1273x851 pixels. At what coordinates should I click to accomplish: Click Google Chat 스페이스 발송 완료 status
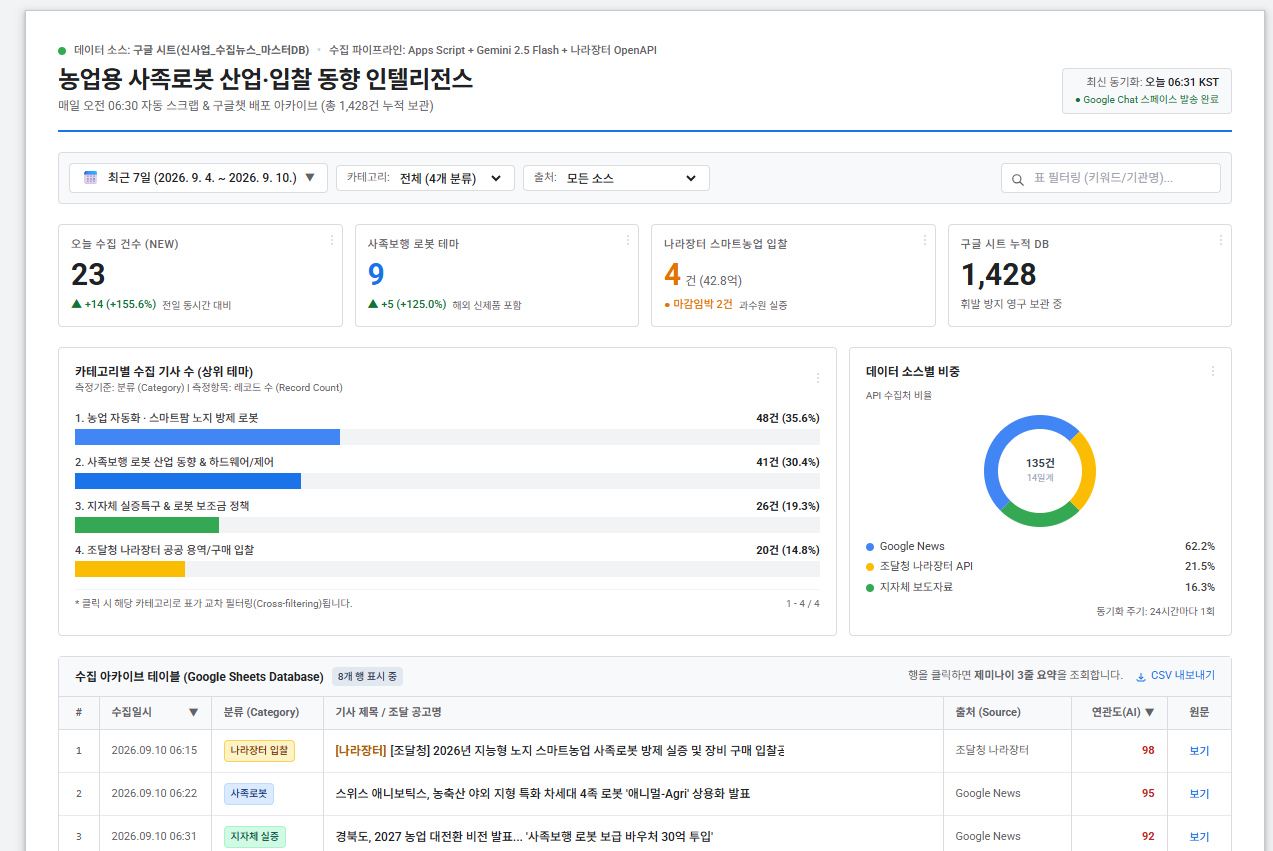[x=1147, y=100]
